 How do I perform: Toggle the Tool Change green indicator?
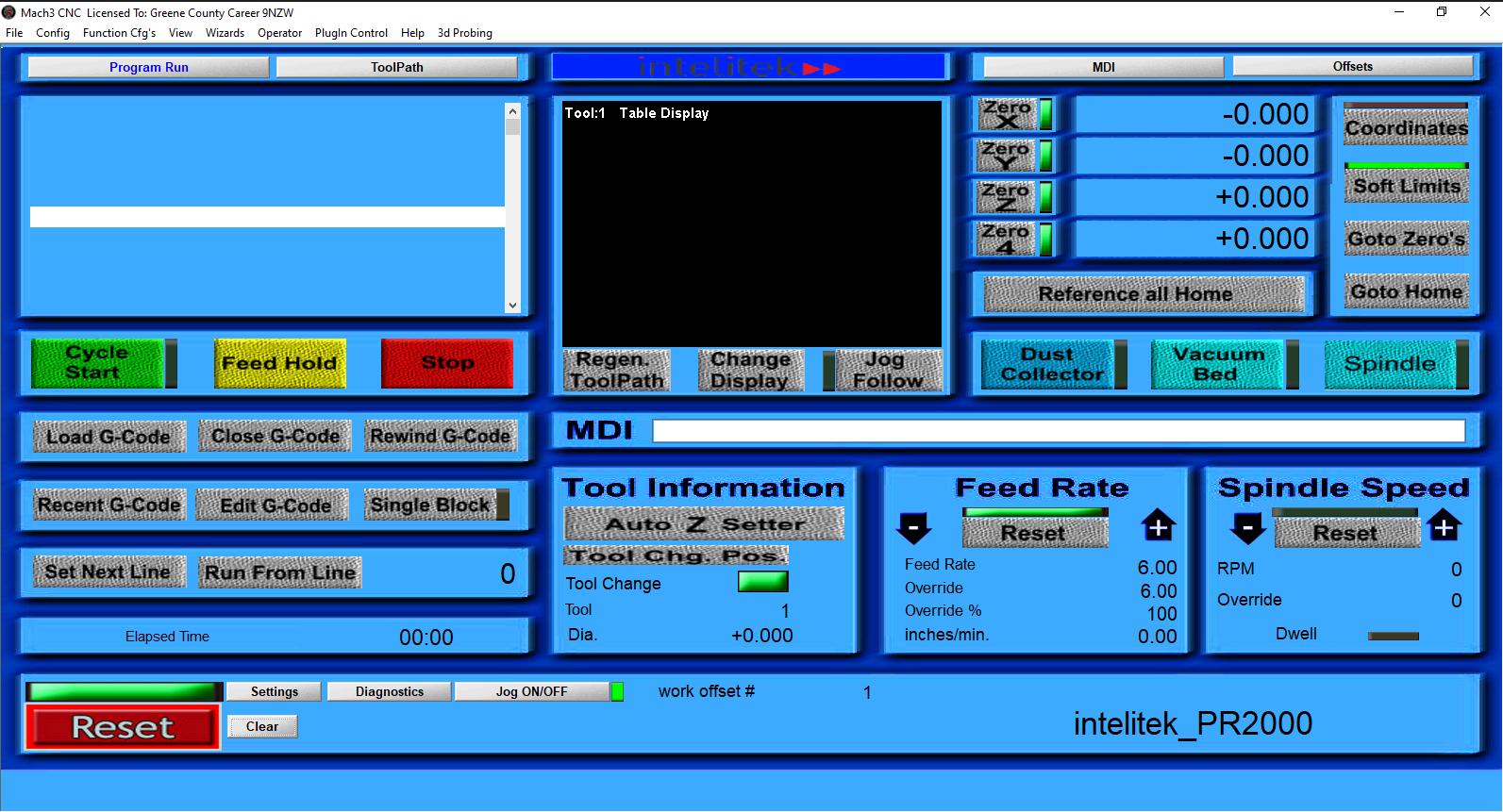click(762, 582)
